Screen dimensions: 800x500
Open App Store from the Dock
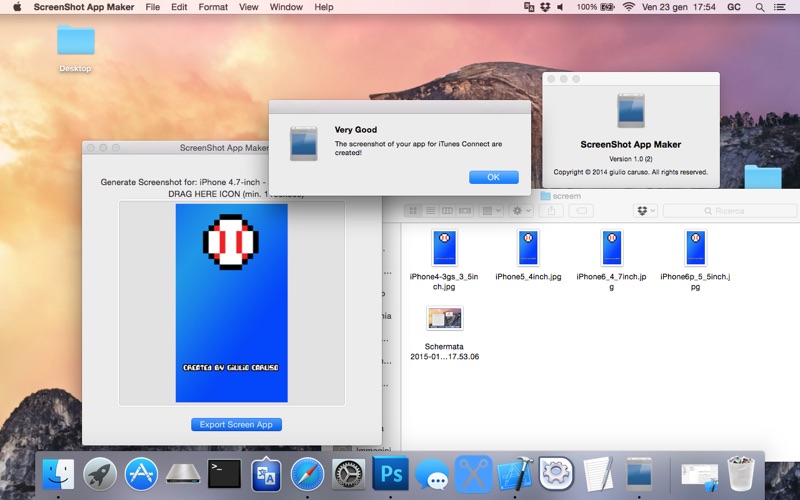141,474
